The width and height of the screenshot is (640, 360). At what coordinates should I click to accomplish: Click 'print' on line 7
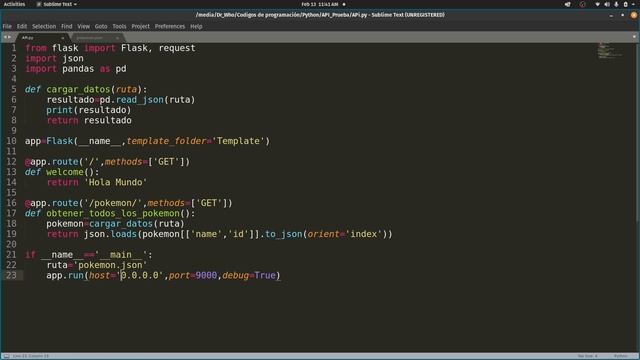coord(60,110)
